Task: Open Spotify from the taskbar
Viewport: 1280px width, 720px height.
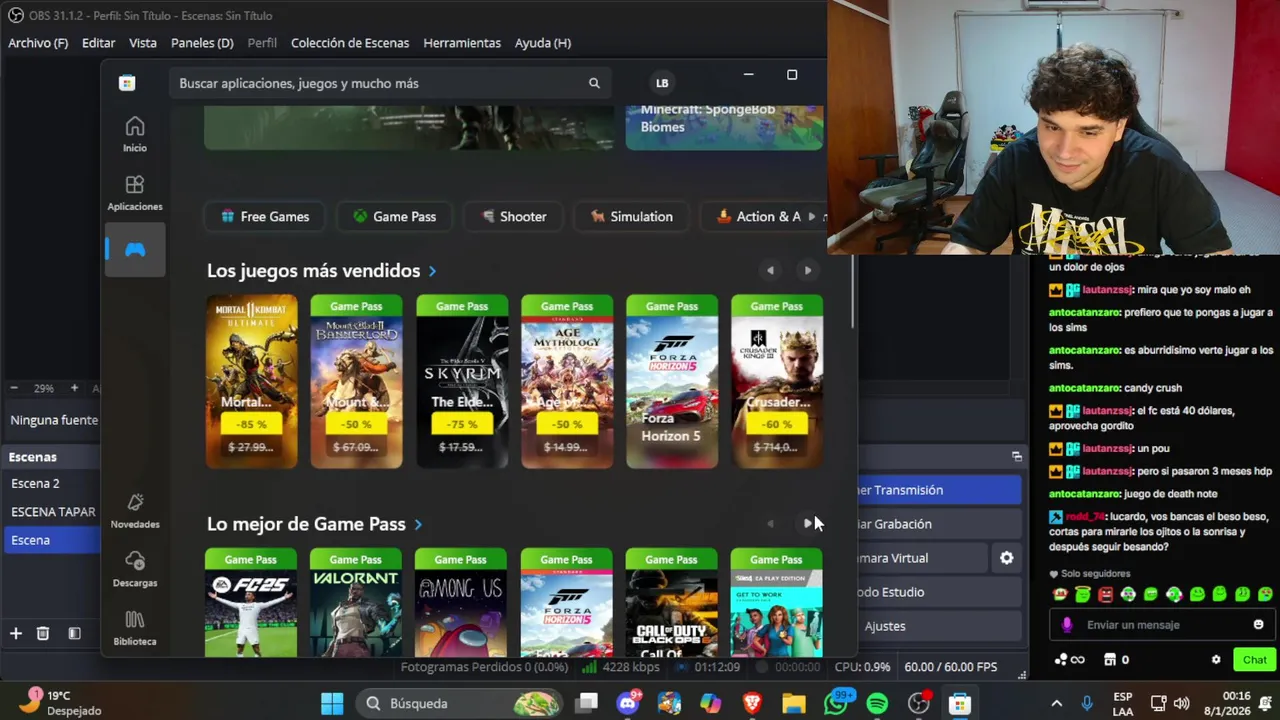Action: (877, 703)
